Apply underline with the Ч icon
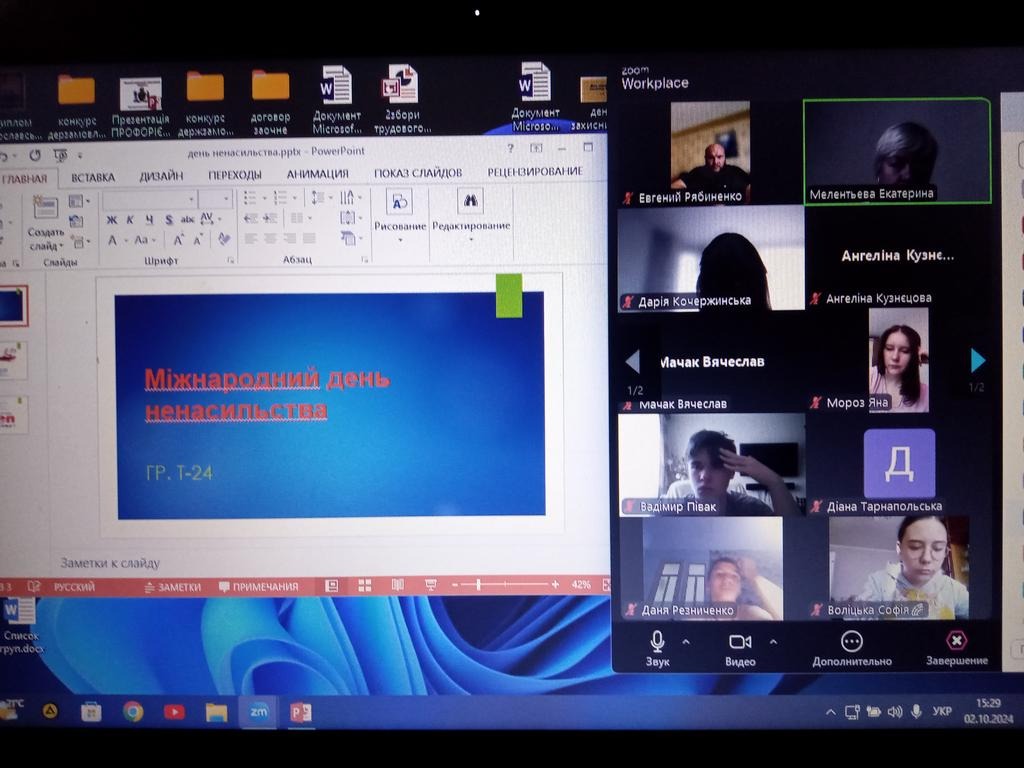The height and width of the screenshot is (768, 1024). point(149,220)
